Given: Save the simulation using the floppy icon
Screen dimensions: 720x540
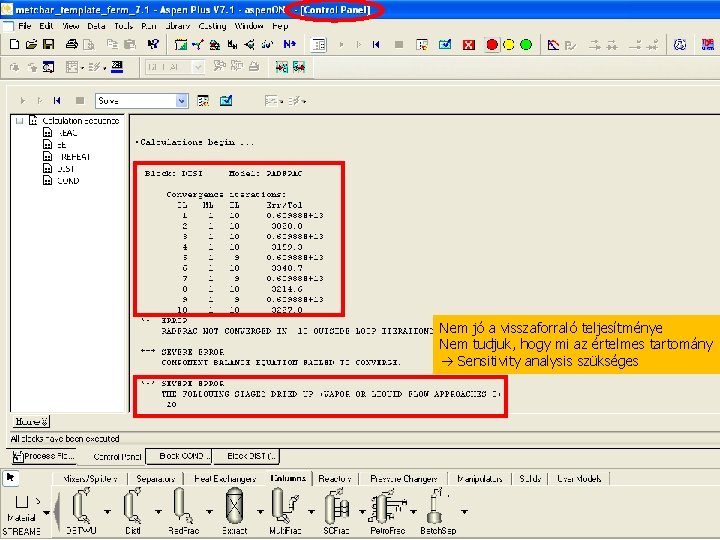Looking at the screenshot, I should (x=48, y=44).
